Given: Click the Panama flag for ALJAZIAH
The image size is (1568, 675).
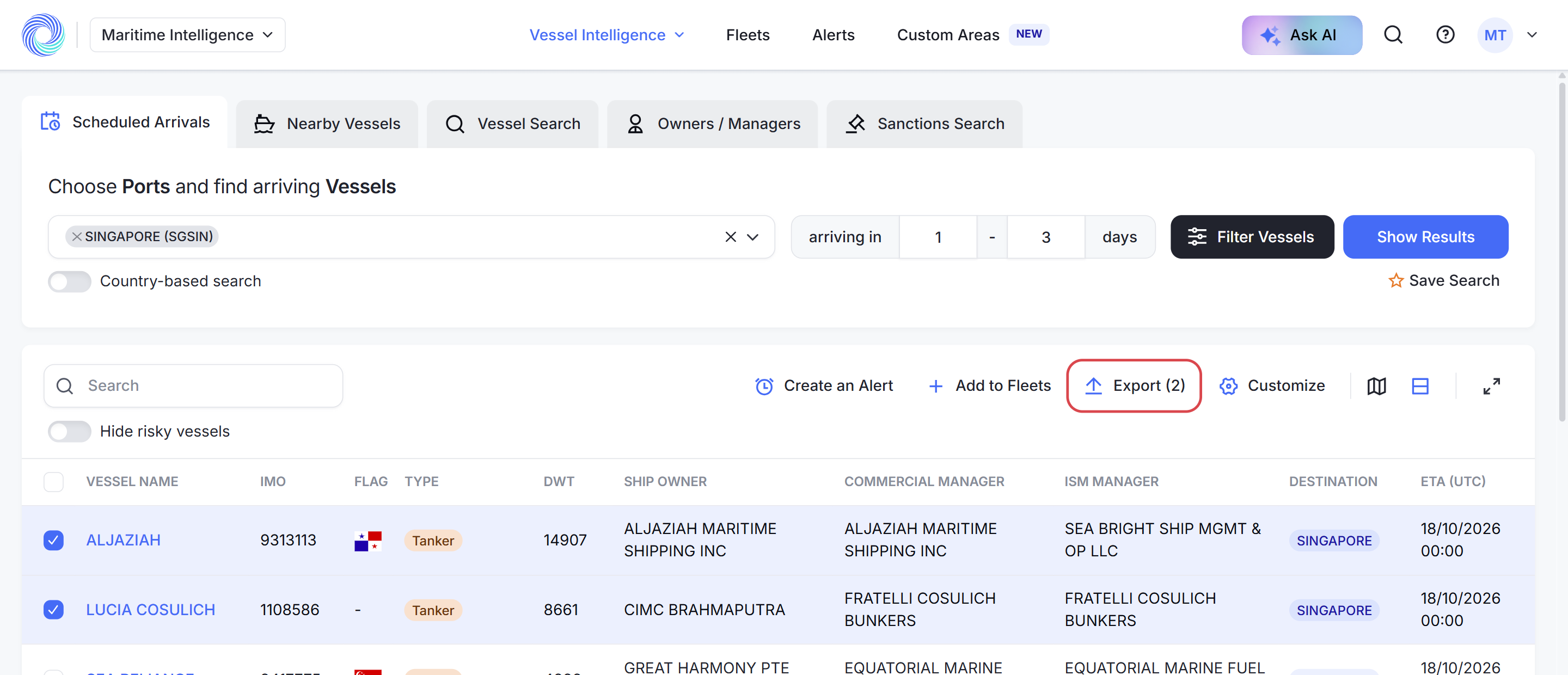Looking at the screenshot, I should pos(367,541).
